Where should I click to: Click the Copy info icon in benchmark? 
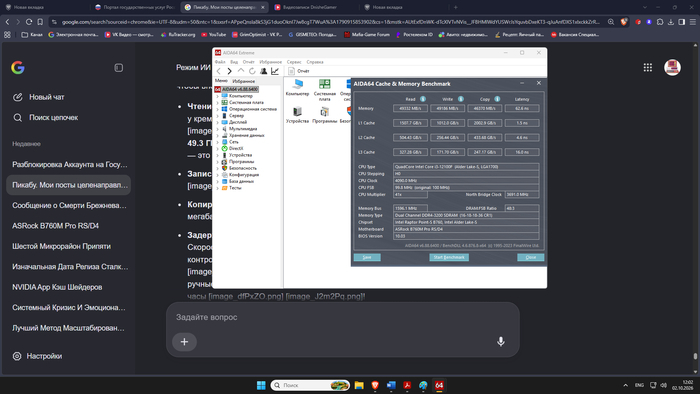coord(497,99)
